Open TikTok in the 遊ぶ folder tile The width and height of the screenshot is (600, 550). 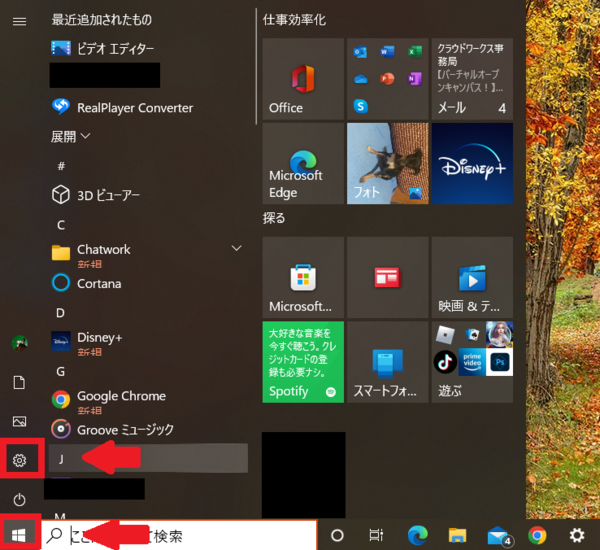[445, 362]
